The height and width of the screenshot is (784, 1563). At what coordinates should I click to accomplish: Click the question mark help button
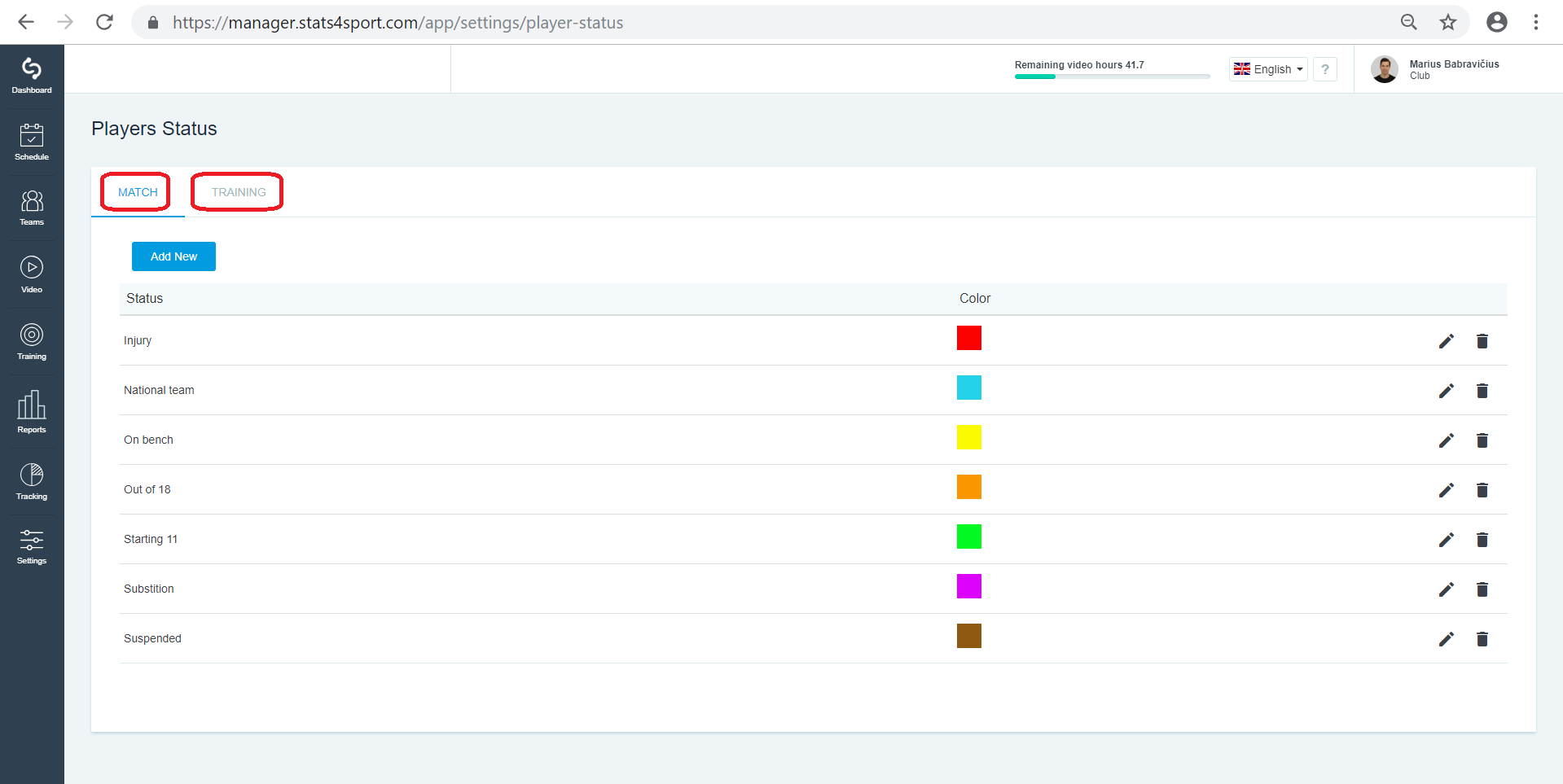click(x=1325, y=69)
